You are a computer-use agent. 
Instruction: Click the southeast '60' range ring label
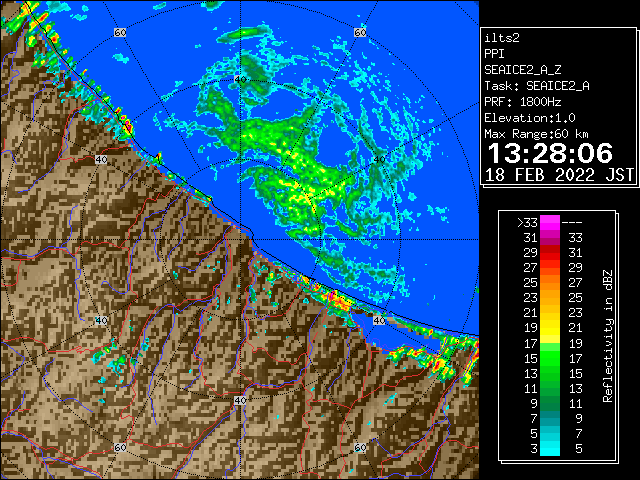click(x=360, y=447)
